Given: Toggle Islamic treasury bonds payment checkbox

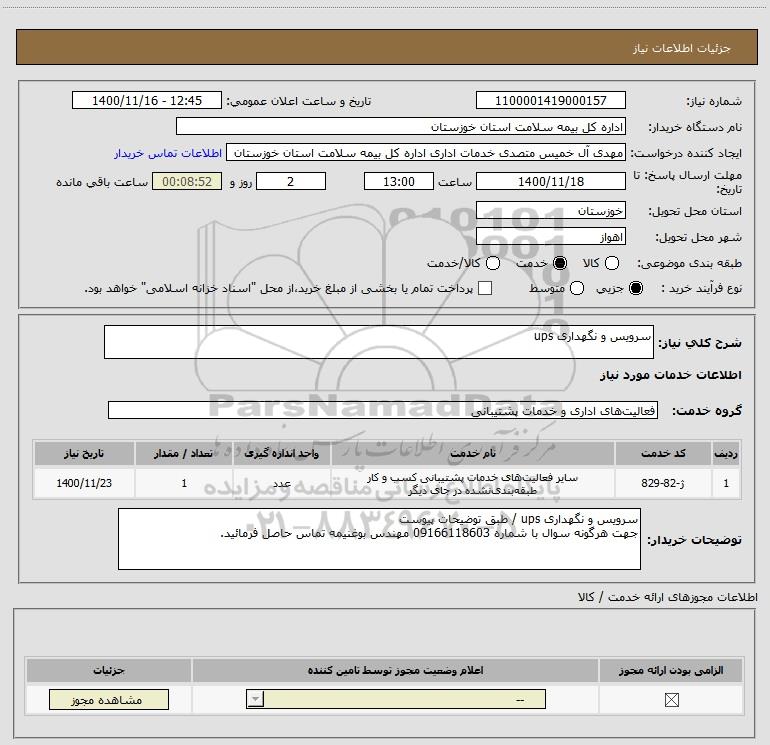Looking at the screenshot, I should pyautogui.click(x=485, y=288).
